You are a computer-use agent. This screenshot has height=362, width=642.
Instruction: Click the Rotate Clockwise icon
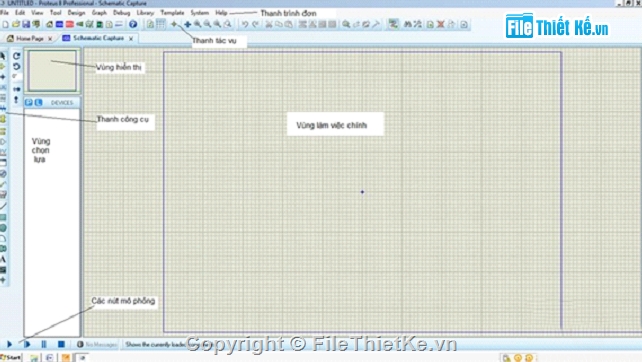tap(16, 56)
